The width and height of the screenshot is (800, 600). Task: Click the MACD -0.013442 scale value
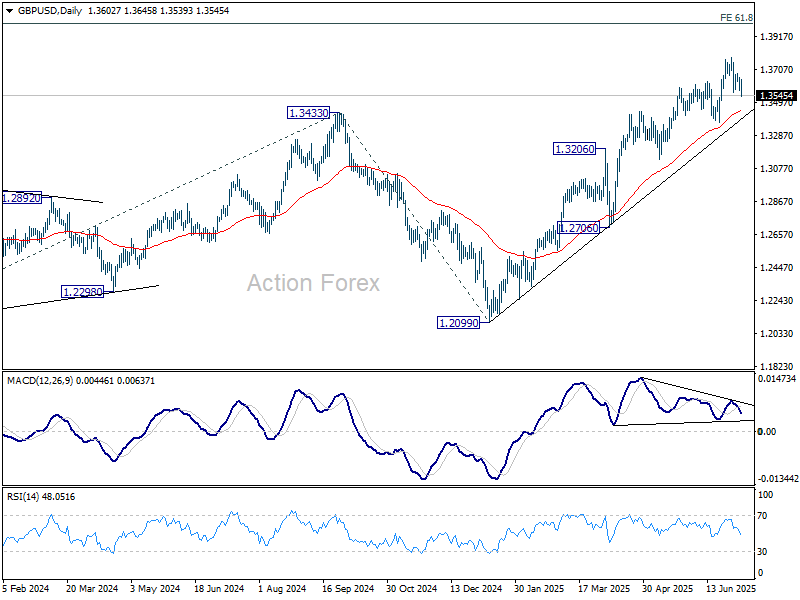(x=778, y=479)
